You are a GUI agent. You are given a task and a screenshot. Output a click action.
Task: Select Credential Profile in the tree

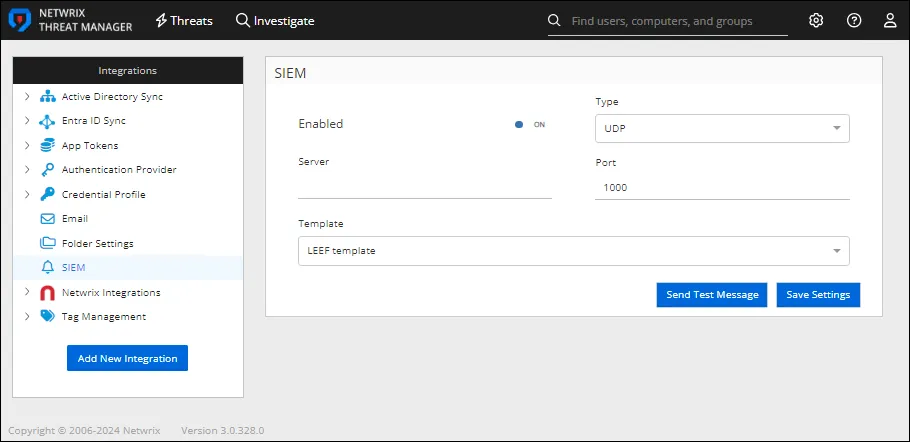103,194
